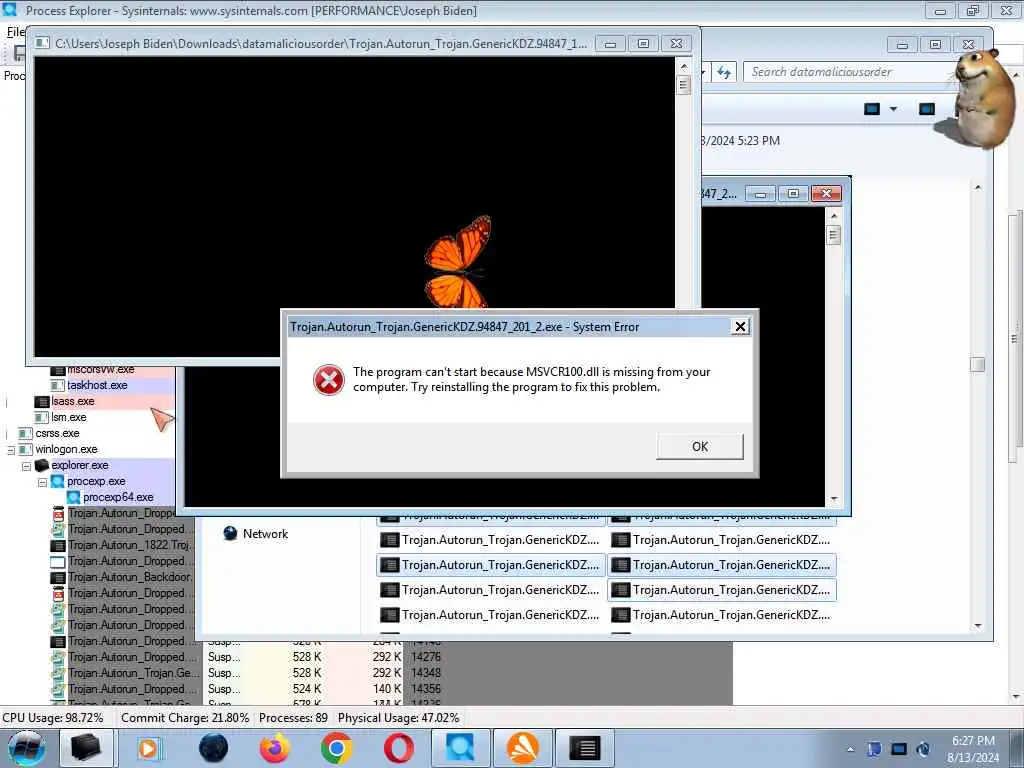Launch Google Chrome from the taskbar
Screen dimensions: 1024x768
click(336, 748)
